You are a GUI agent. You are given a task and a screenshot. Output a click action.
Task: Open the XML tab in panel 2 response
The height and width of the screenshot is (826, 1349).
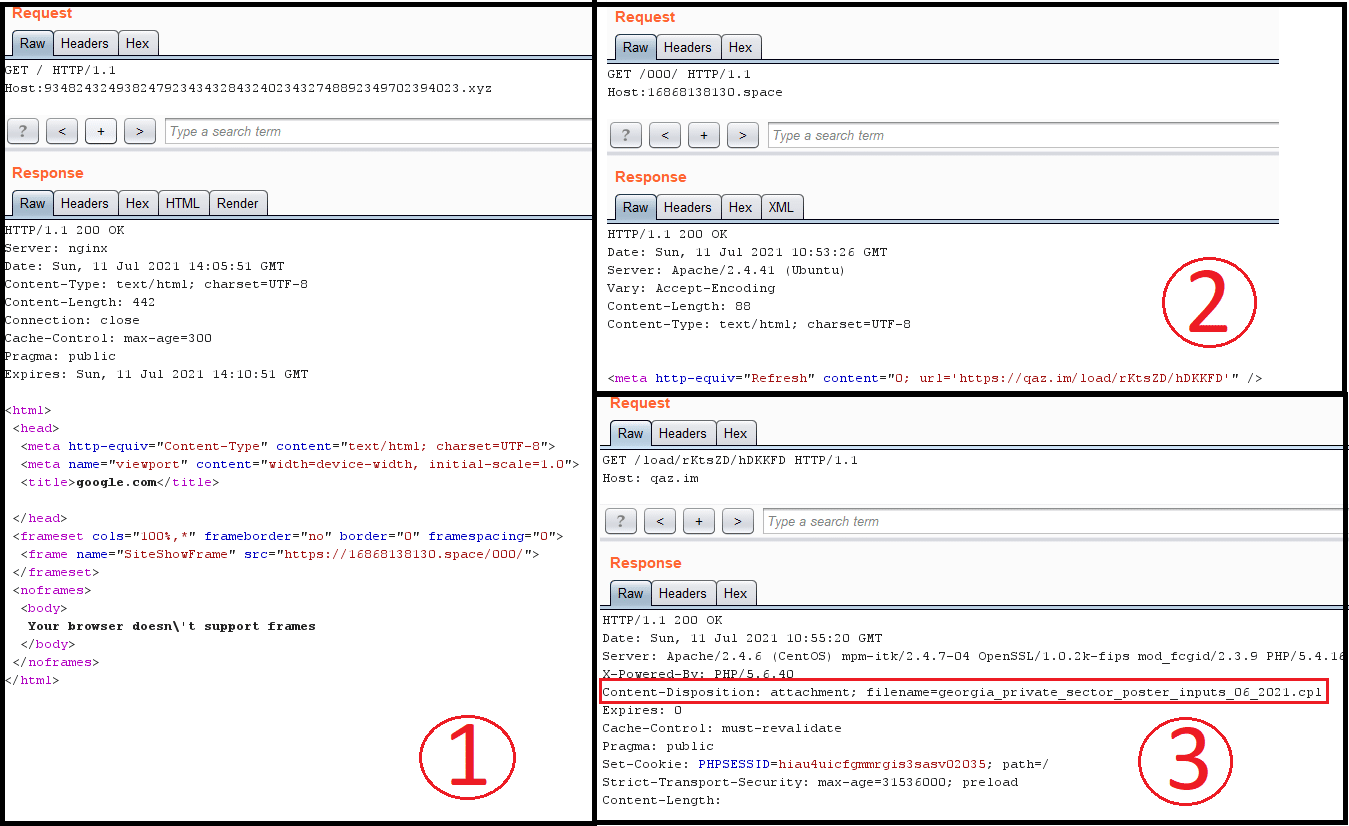click(782, 207)
